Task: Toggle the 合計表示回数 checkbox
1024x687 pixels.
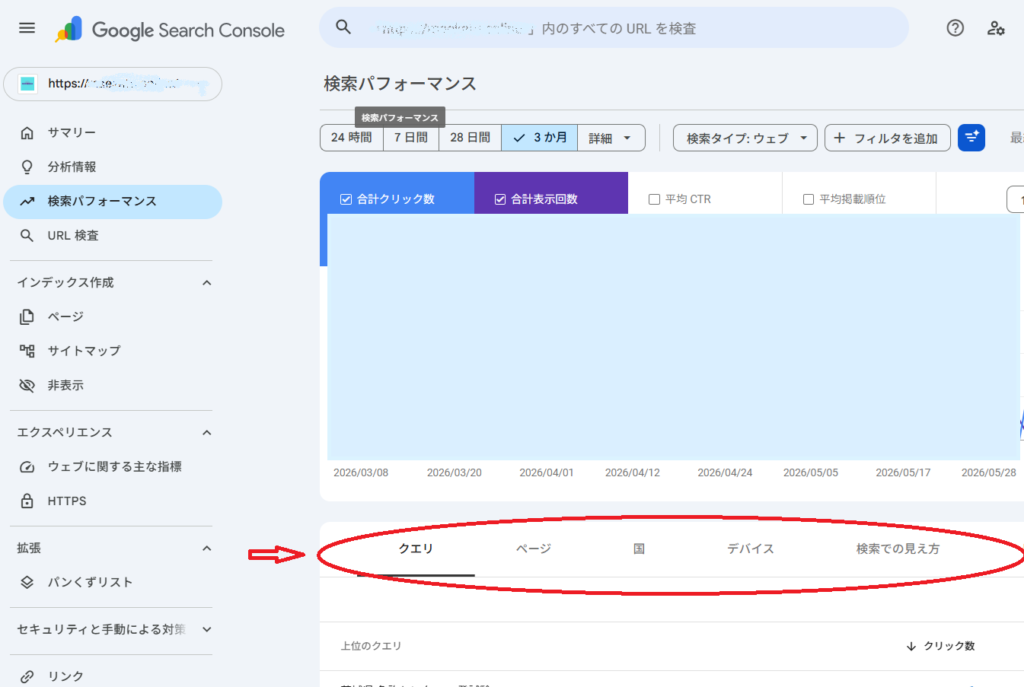Action: click(x=500, y=199)
